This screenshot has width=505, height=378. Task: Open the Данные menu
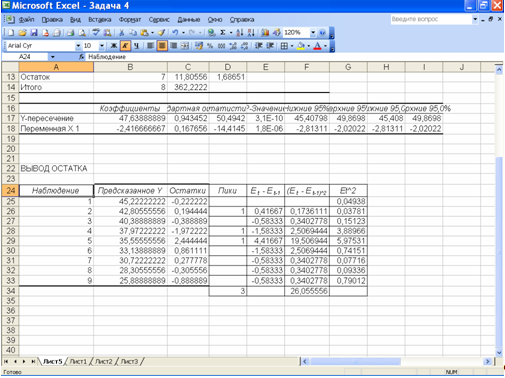[x=189, y=20]
